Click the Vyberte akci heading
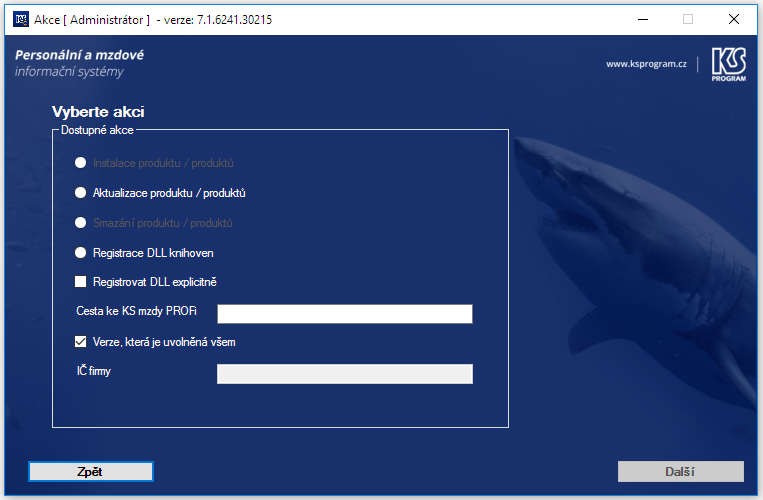Image resolution: width=763 pixels, height=500 pixels. [98, 112]
